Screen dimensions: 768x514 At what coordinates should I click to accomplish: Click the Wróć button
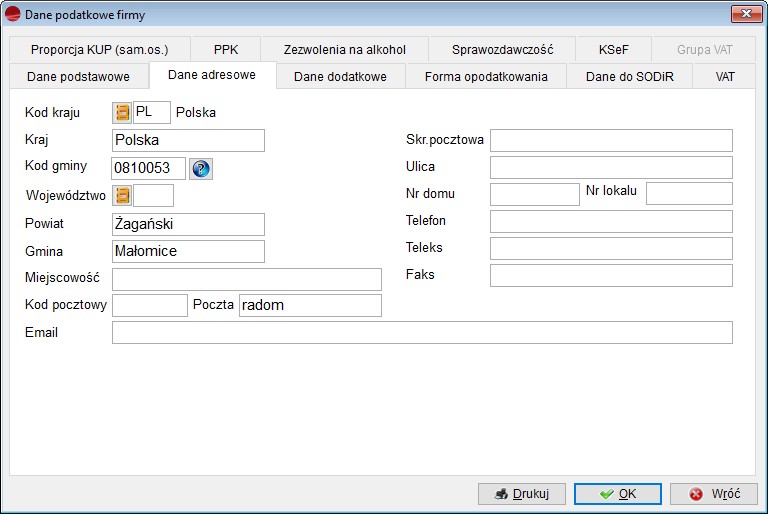(714, 494)
